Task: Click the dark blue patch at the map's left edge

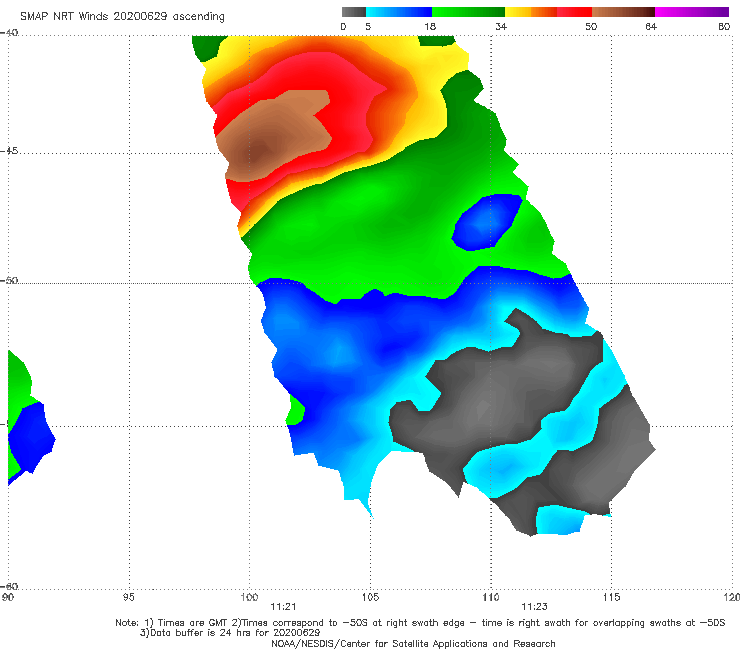Action: (x=31, y=439)
